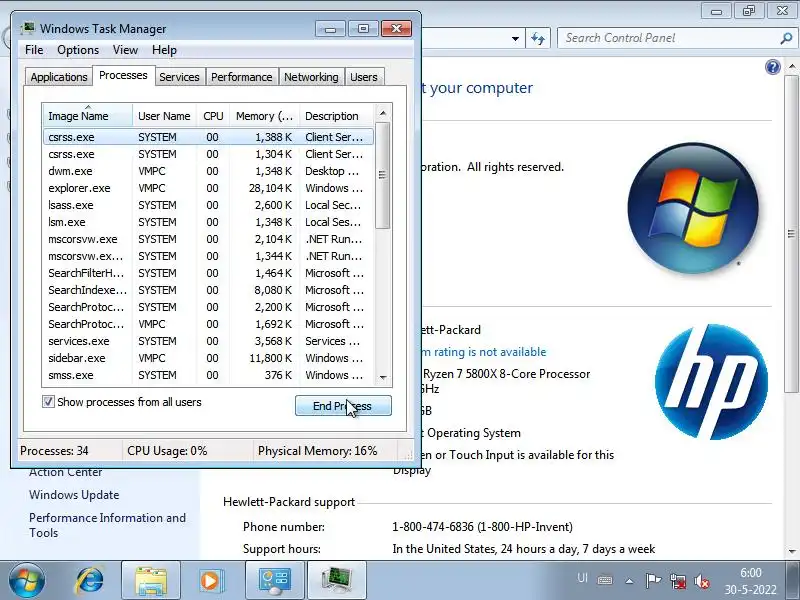Show hidden tray icons arrow
Viewport: 800px width, 600px height.
[630, 581]
